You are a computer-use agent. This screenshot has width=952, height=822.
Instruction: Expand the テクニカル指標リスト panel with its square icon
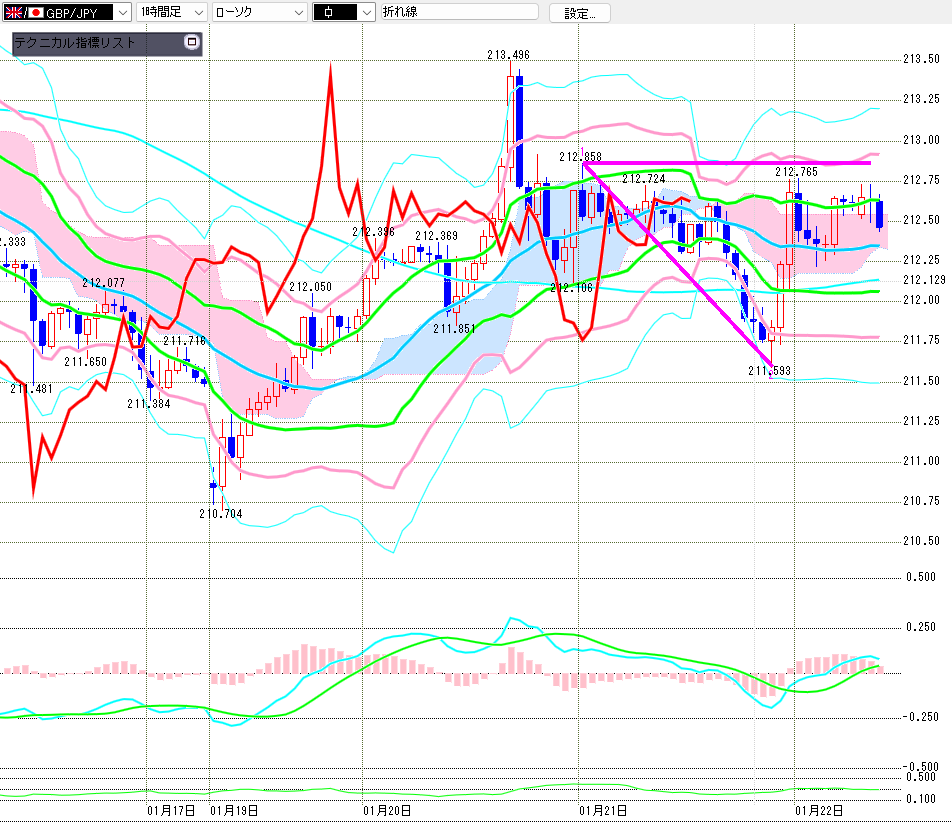193,43
